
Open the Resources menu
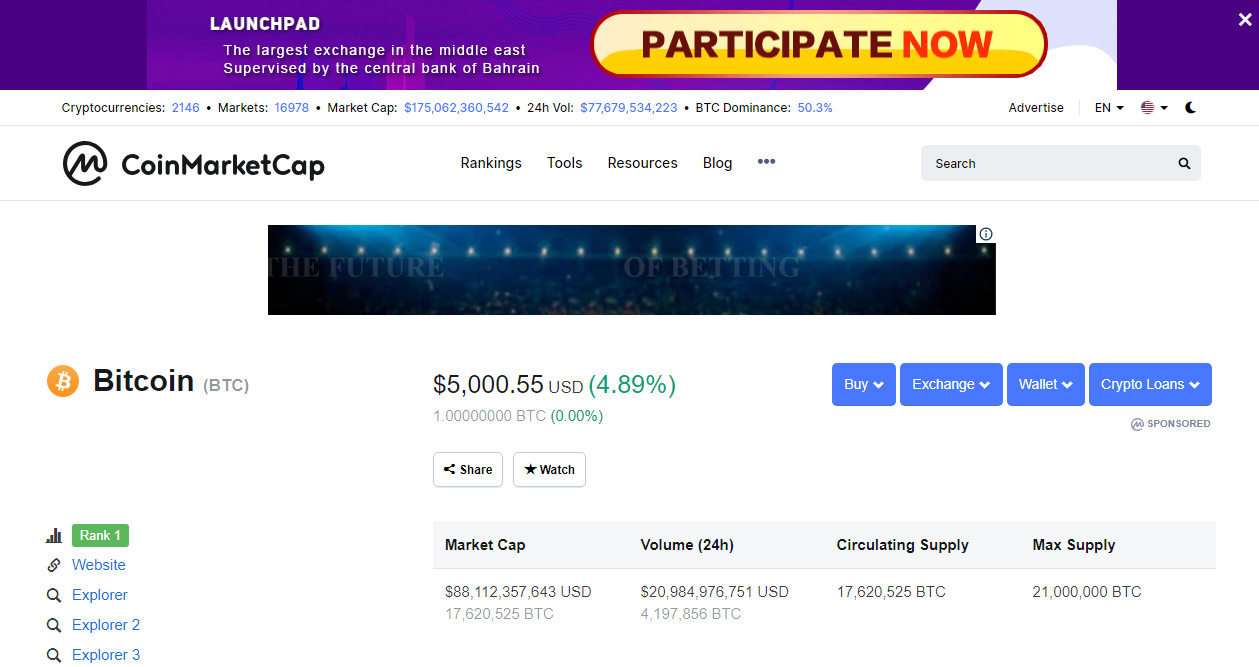pos(642,163)
